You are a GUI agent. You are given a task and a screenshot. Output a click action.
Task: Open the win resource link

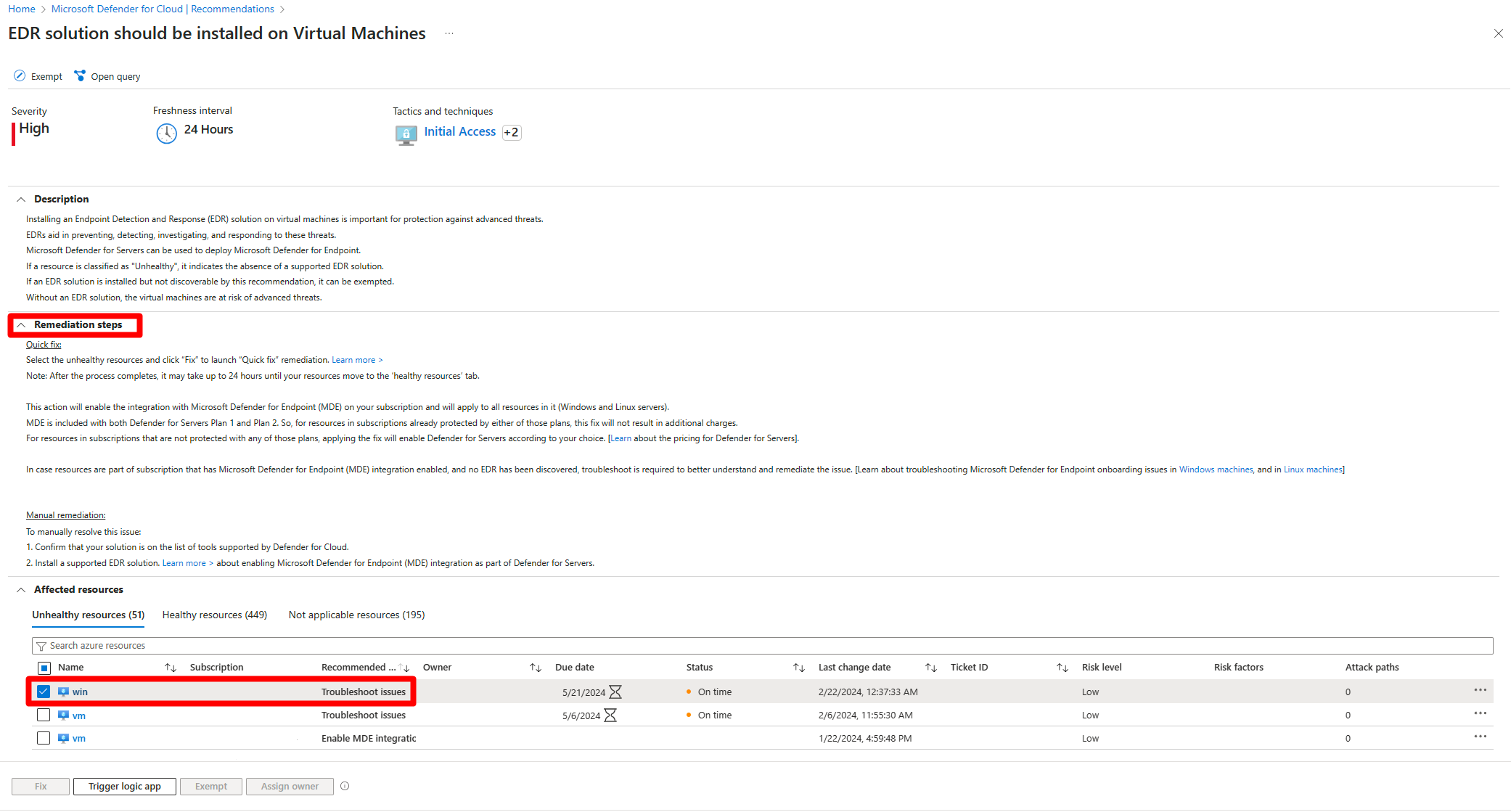[x=80, y=692]
